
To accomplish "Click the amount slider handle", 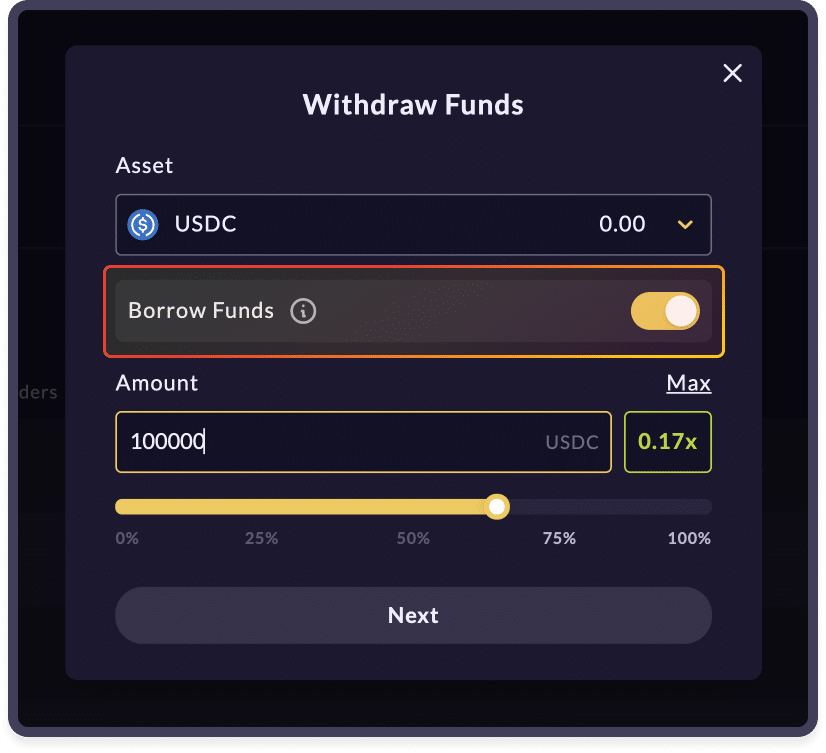I will [497, 507].
